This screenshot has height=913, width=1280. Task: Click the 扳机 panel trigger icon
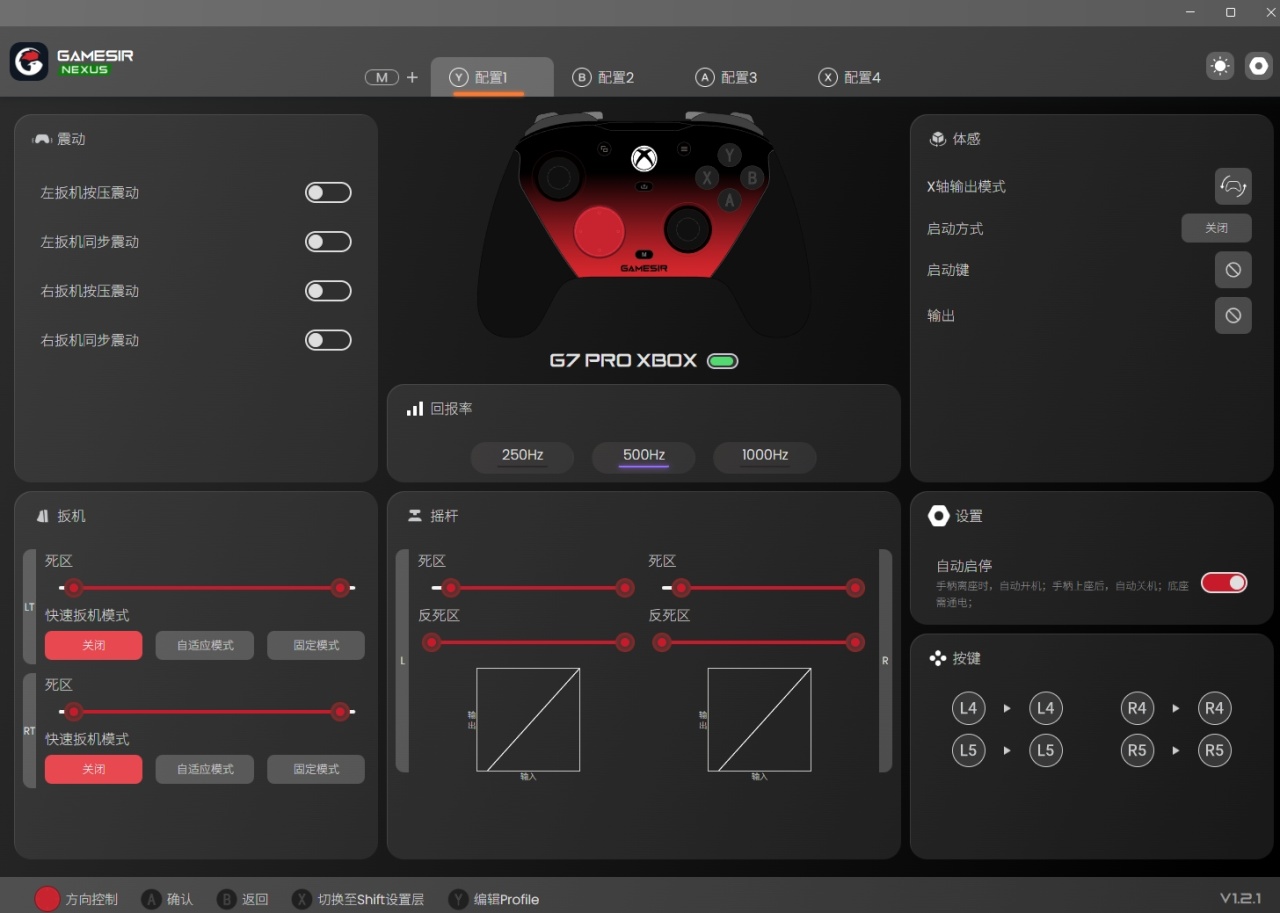43,516
